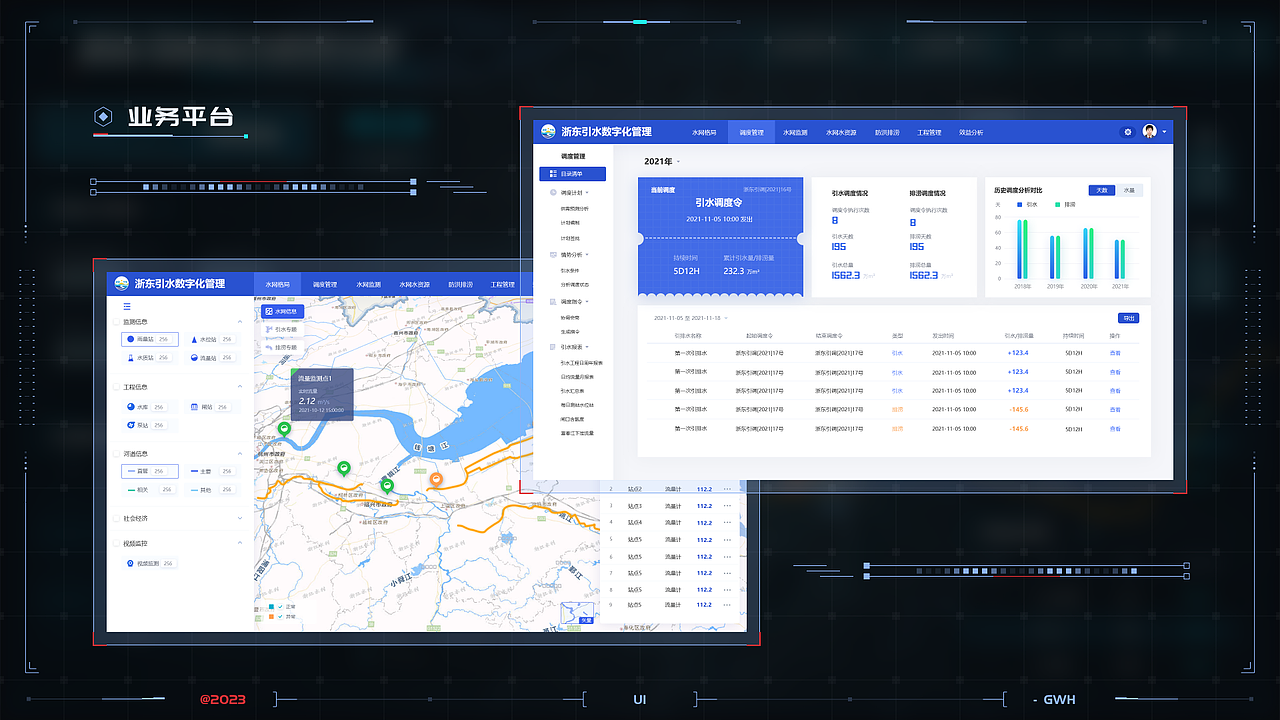Expand the 社会经济 section chevron
1280x720 pixels.
(x=240, y=519)
